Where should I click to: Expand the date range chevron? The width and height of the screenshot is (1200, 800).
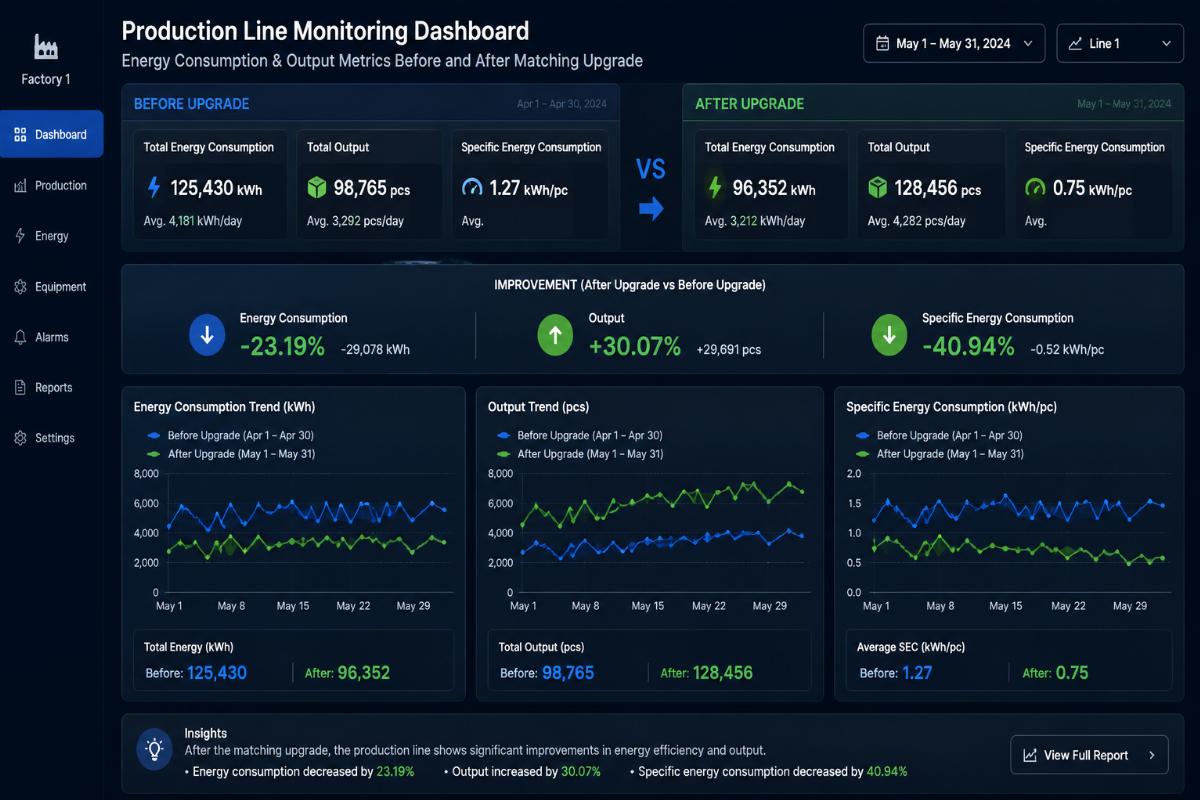point(1028,43)
